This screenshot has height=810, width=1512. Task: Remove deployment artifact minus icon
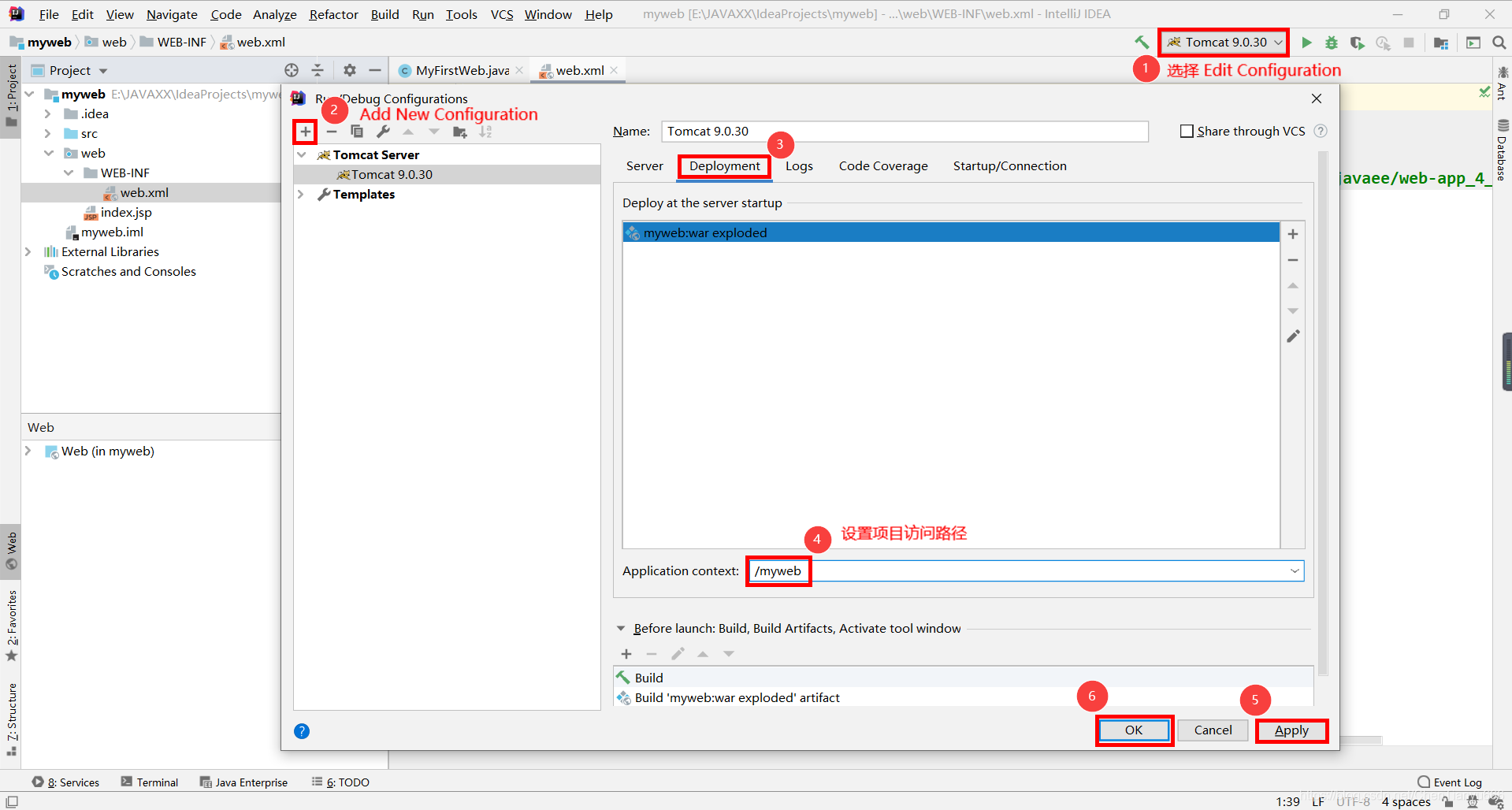click(1293, 260)
